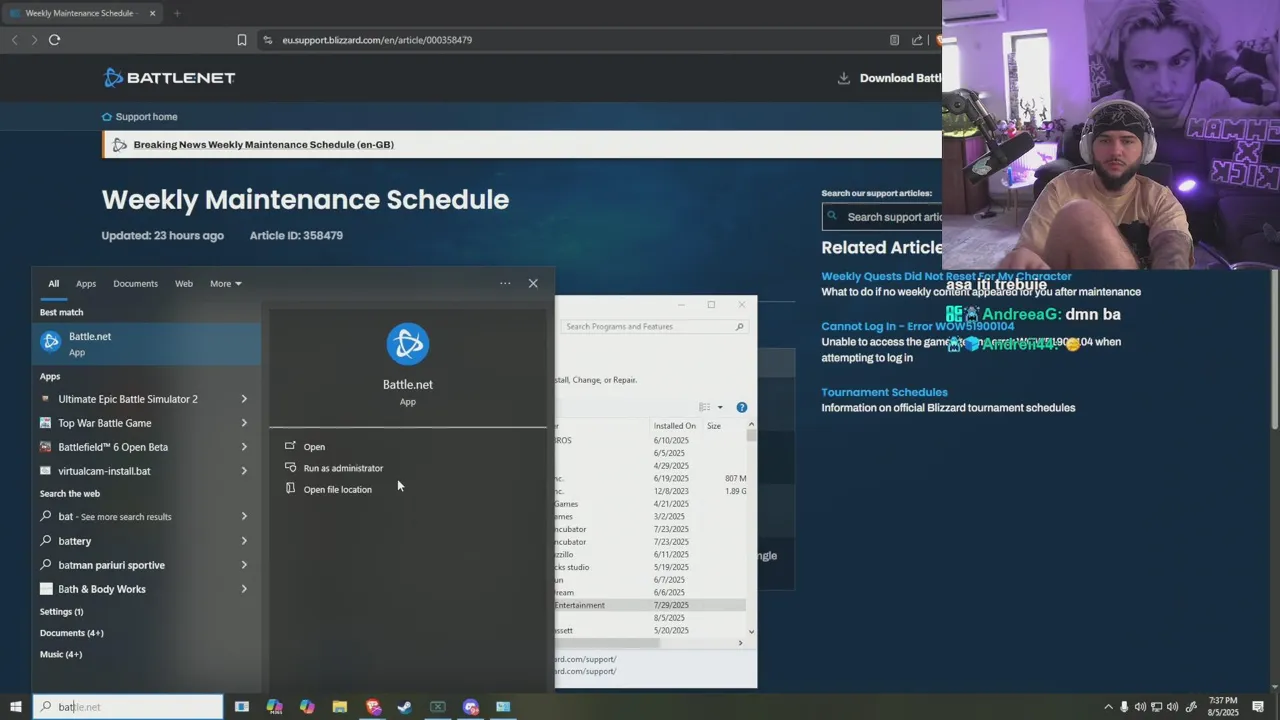Expand Ultimate Epic Battle Simulator 2 result
1280x720 pixels.
pyautogui.click(x=244, y=399)
